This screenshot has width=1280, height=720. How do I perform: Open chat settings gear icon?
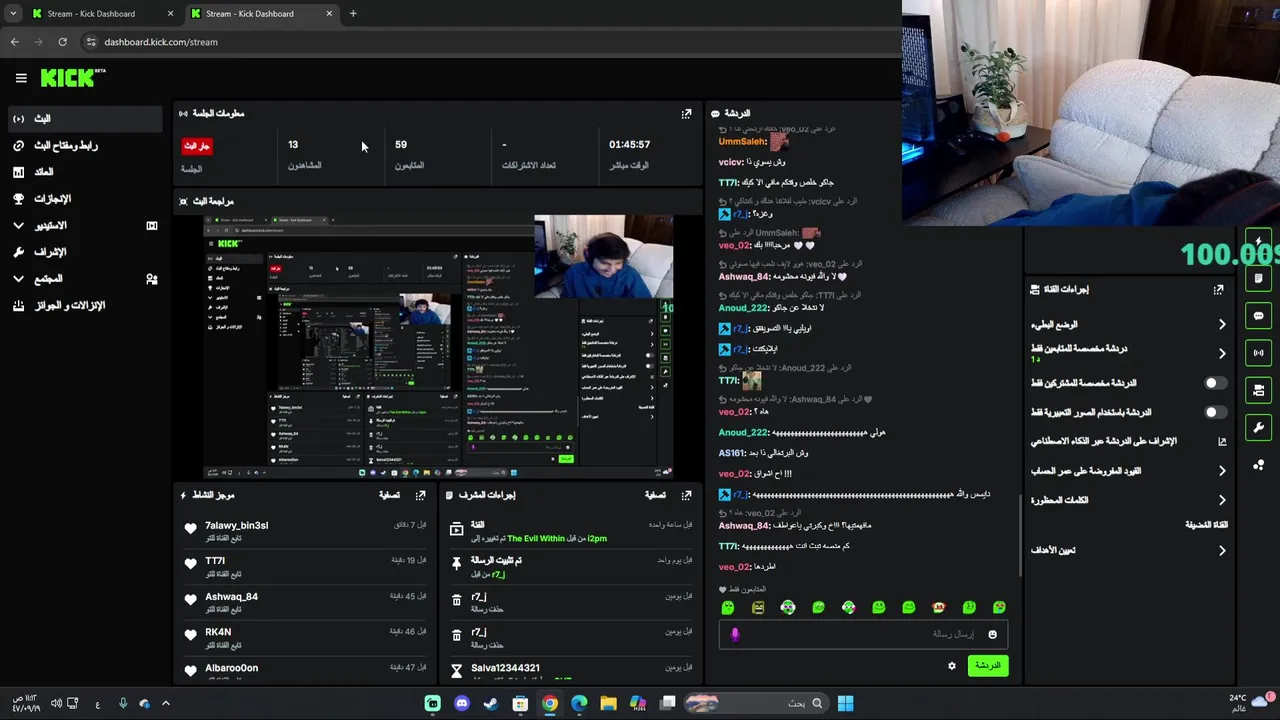coord(952,666)
